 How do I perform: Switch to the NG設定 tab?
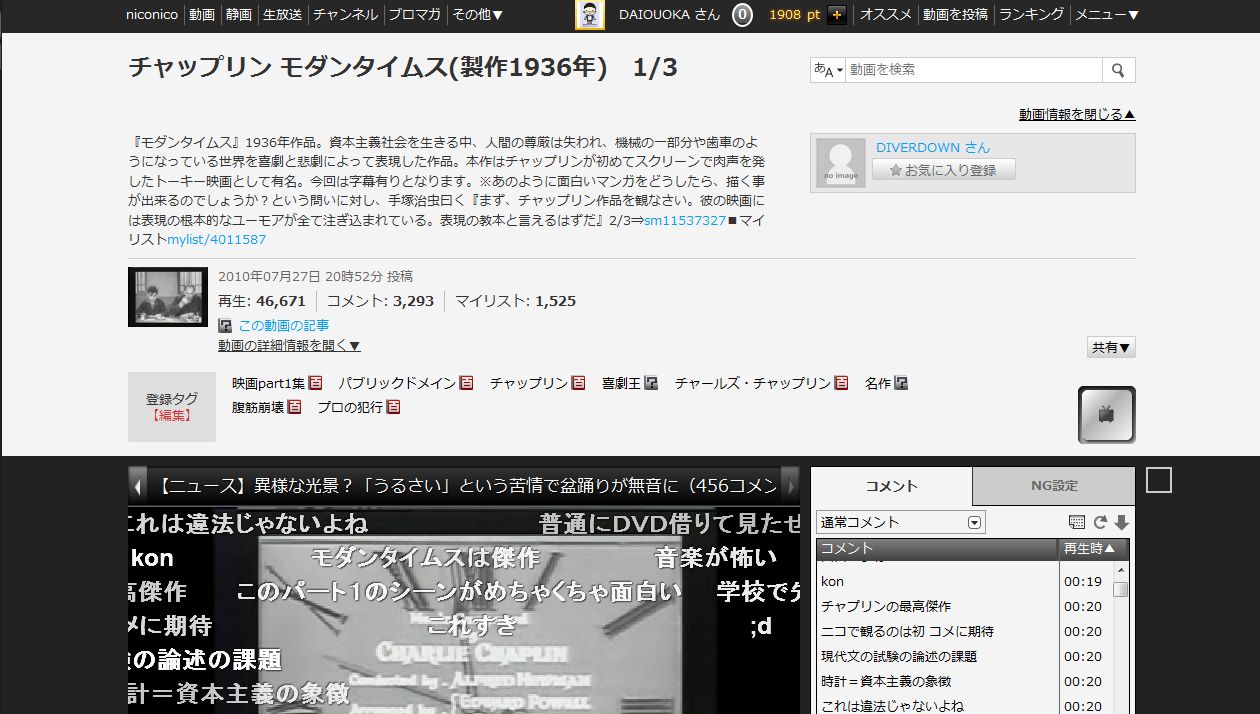coord(1054,486)
